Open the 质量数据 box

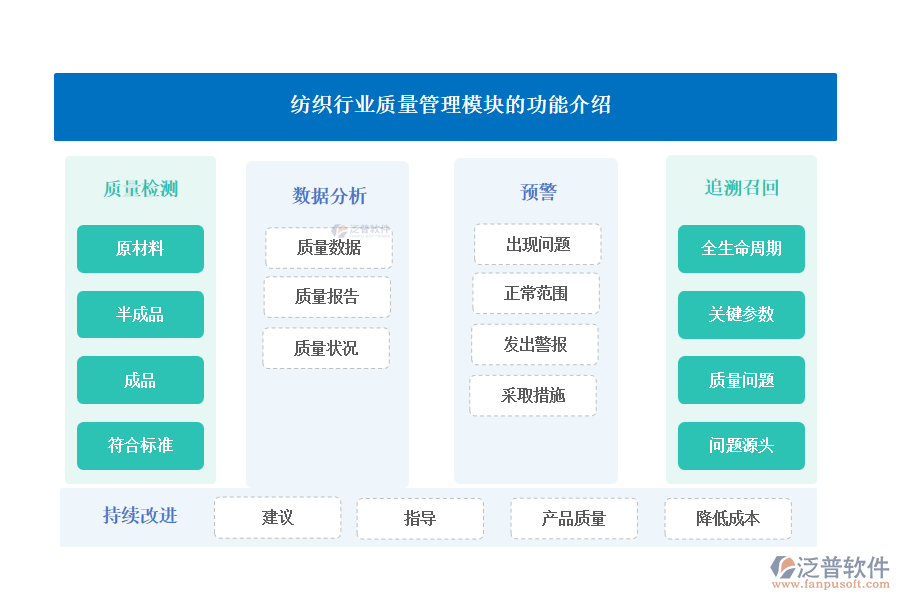pos(328,248)
